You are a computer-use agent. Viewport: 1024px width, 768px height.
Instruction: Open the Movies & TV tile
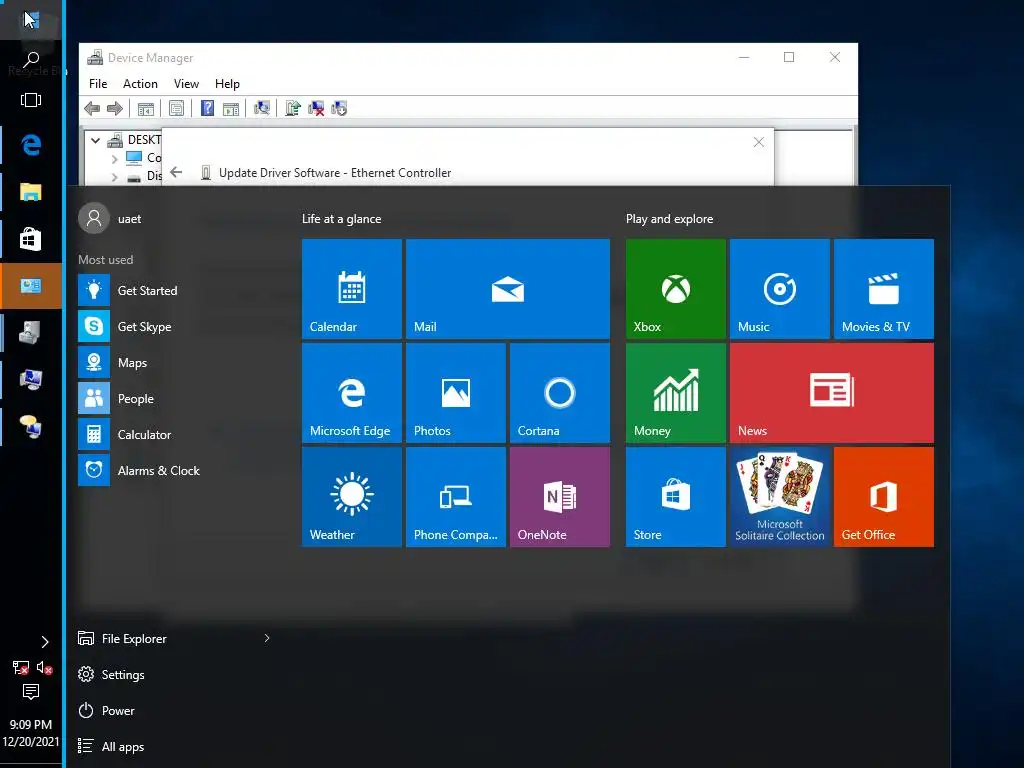pos(884,289)
